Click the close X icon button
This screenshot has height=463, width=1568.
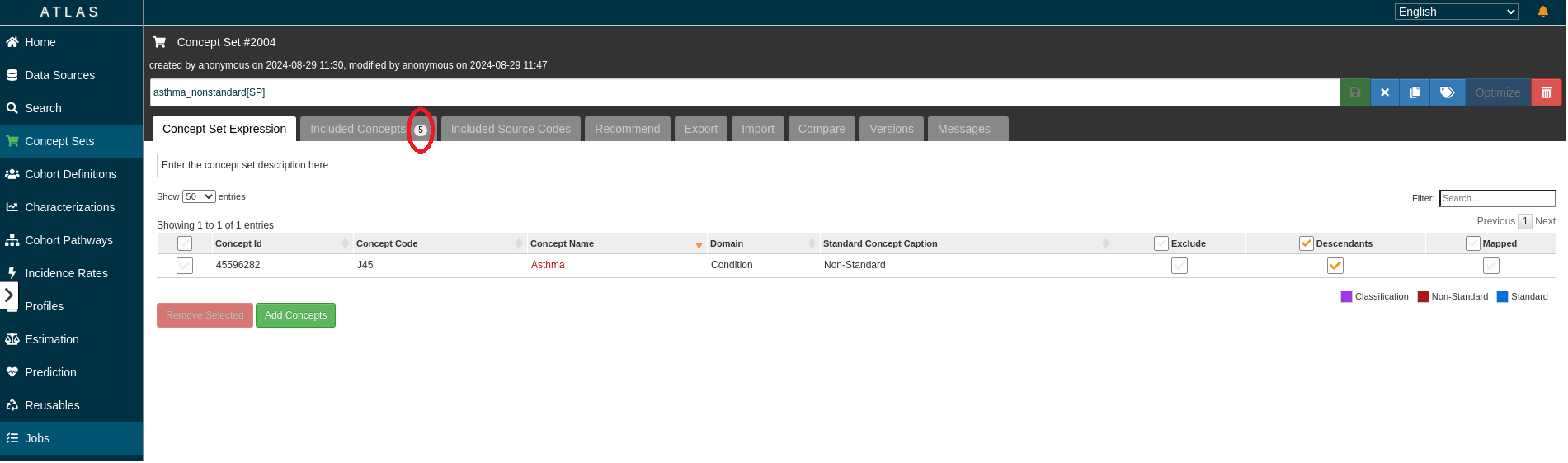tap(1385, 92)
